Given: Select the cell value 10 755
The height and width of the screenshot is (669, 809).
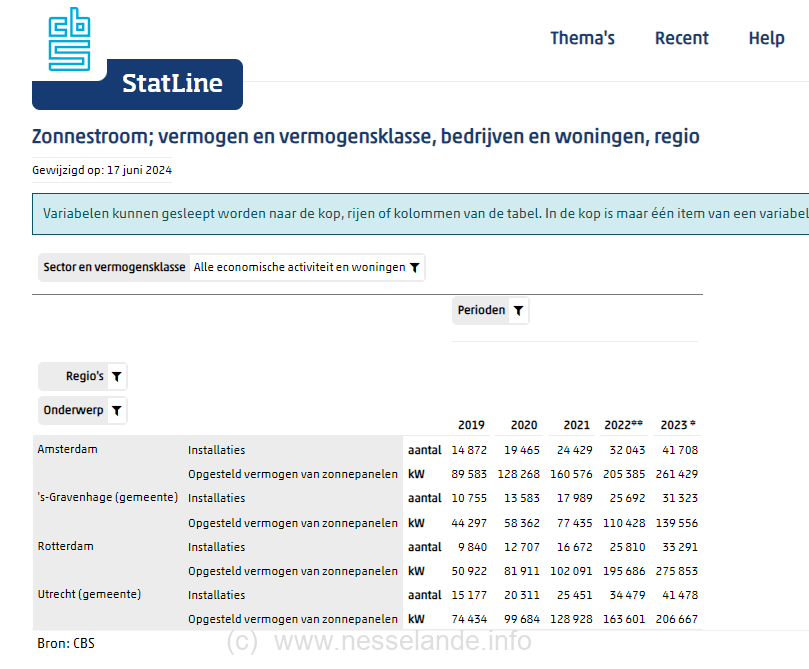Looking at the screenshot, I should (x=469, y=498).
